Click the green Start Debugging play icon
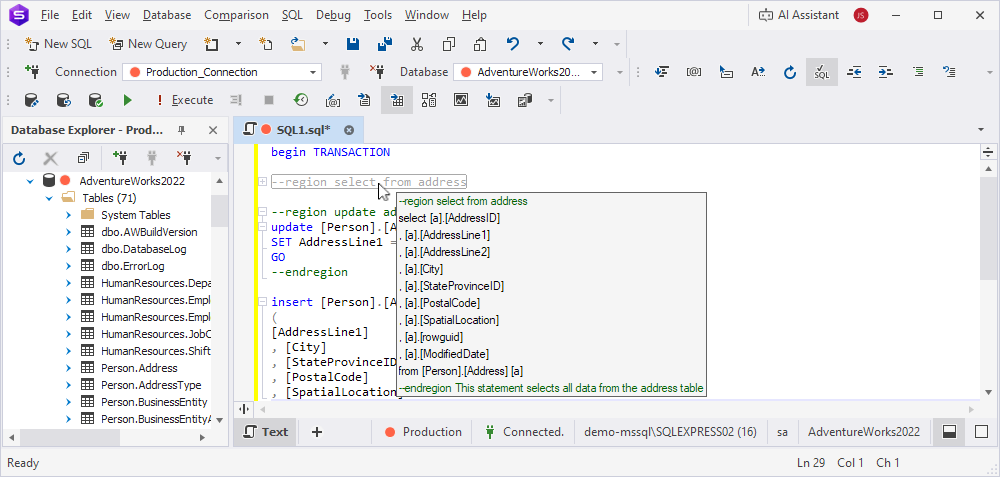The width and height of the screenshot is (1000, 477). [x=128, y=100]
